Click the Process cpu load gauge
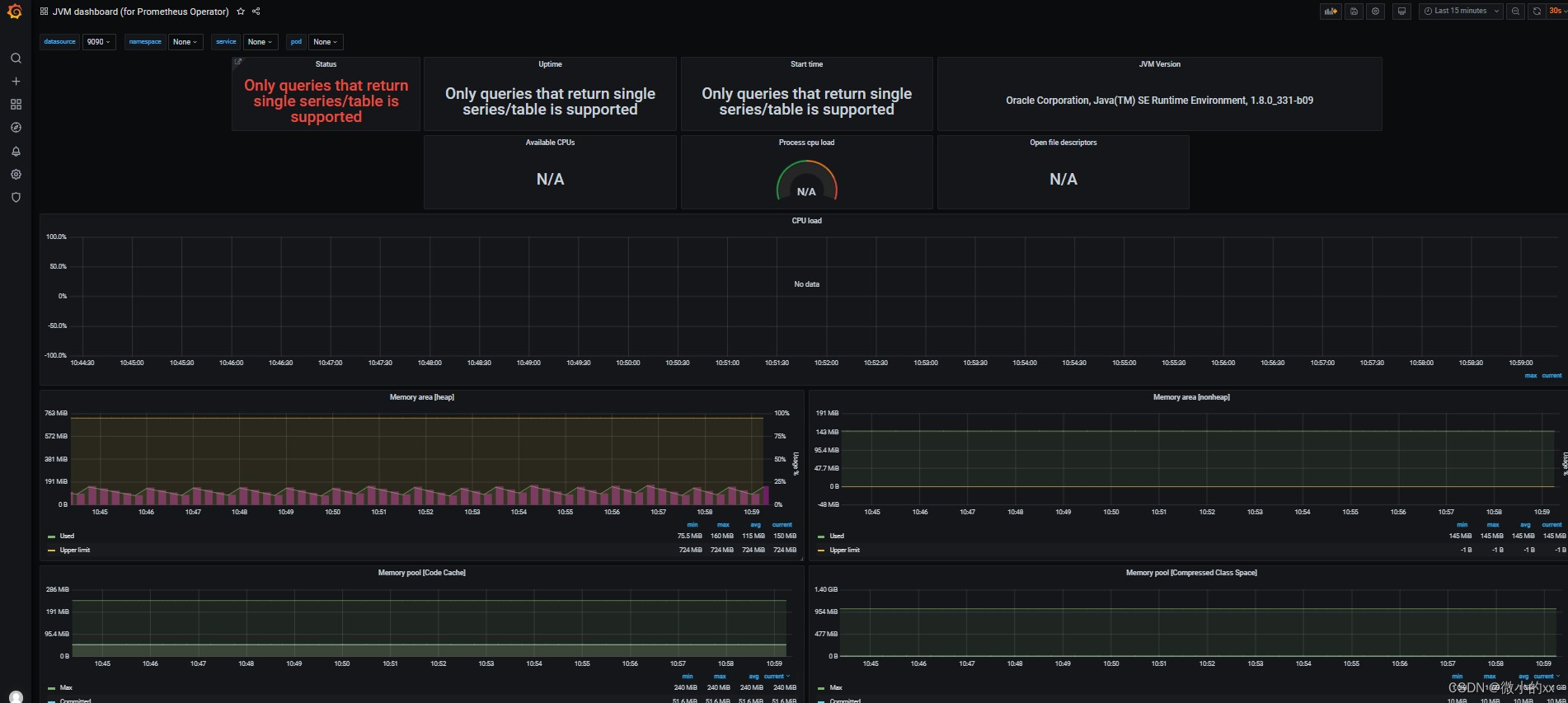The height and width of the screenshot is (703, 1568). 806,180
